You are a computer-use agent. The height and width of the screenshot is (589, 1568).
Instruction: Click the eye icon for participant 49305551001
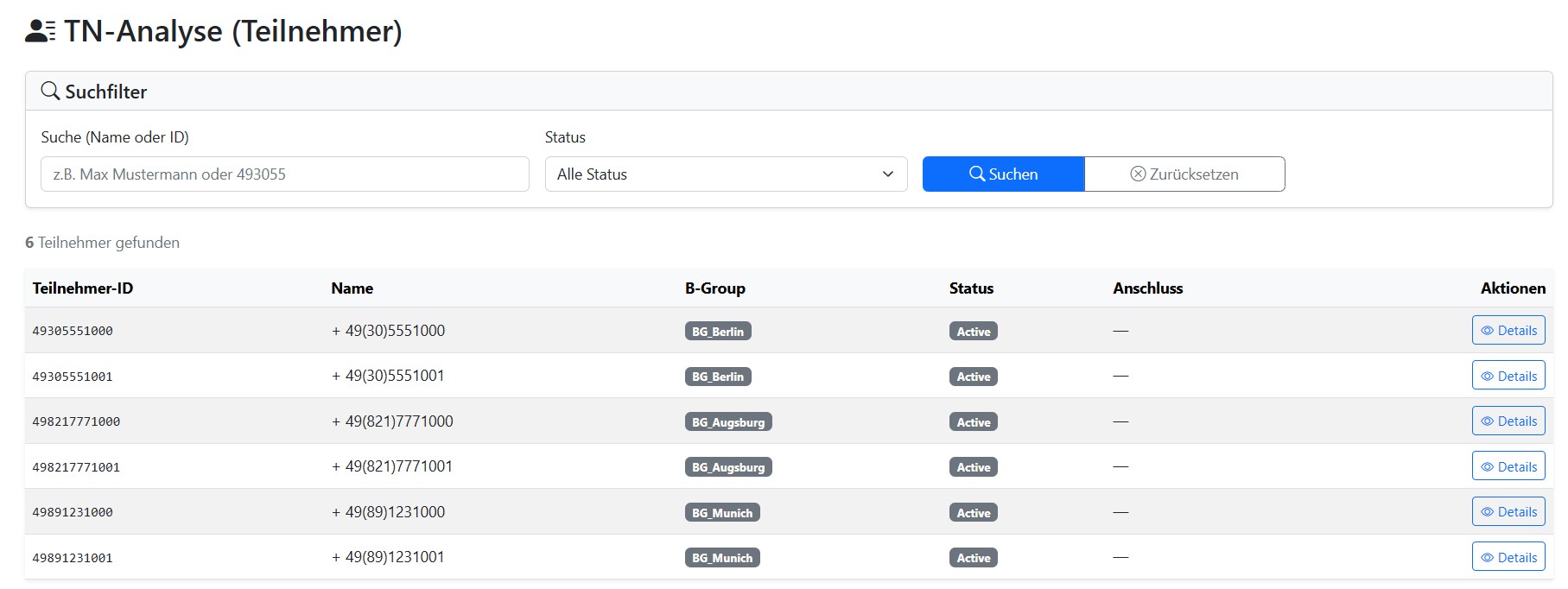tap(1487, 377)
